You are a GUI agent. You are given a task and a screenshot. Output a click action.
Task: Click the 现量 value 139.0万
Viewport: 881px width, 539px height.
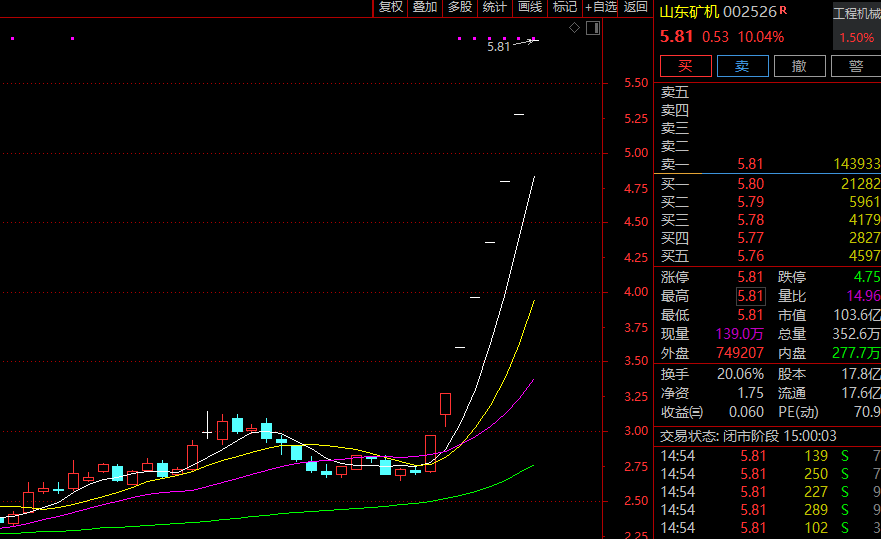pyautogui.click(x=739, y=334)
